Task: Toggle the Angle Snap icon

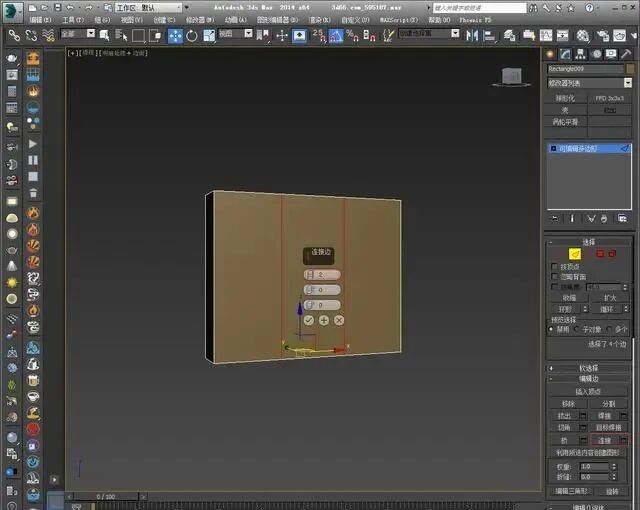Action: pyautogui.click(x=336, y=35)
